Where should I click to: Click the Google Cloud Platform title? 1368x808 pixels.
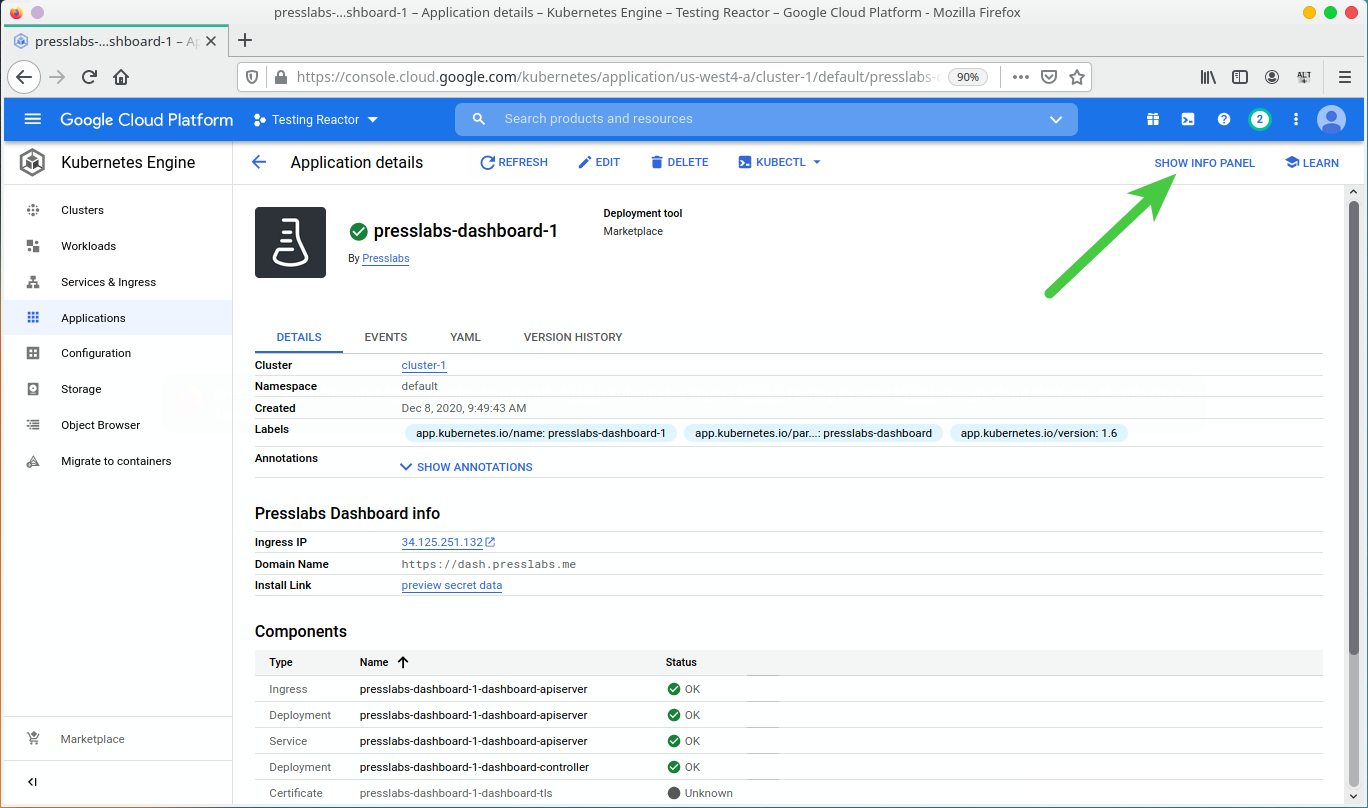[146, 119]
